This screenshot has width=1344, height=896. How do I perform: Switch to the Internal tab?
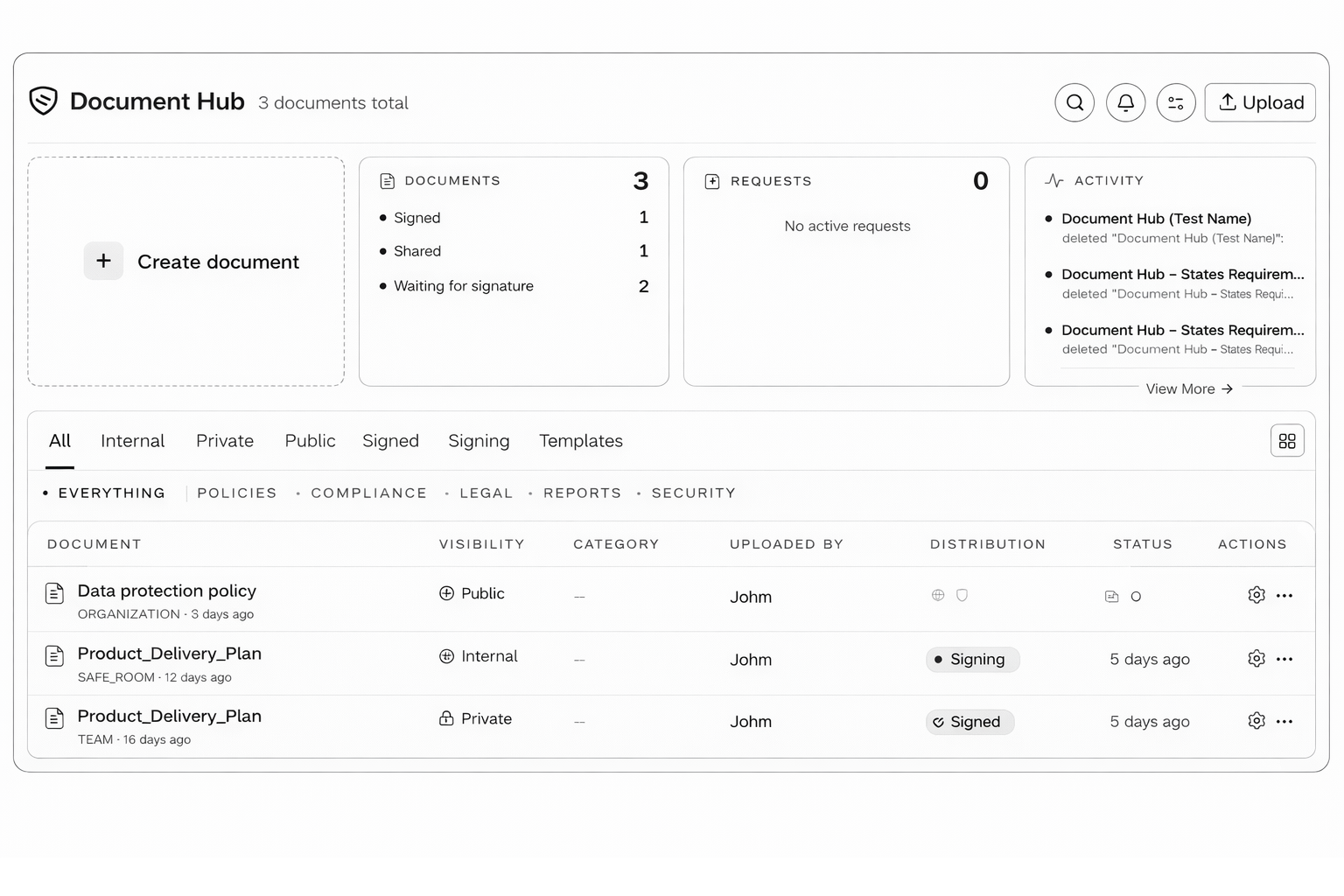[x=132, y=441]
